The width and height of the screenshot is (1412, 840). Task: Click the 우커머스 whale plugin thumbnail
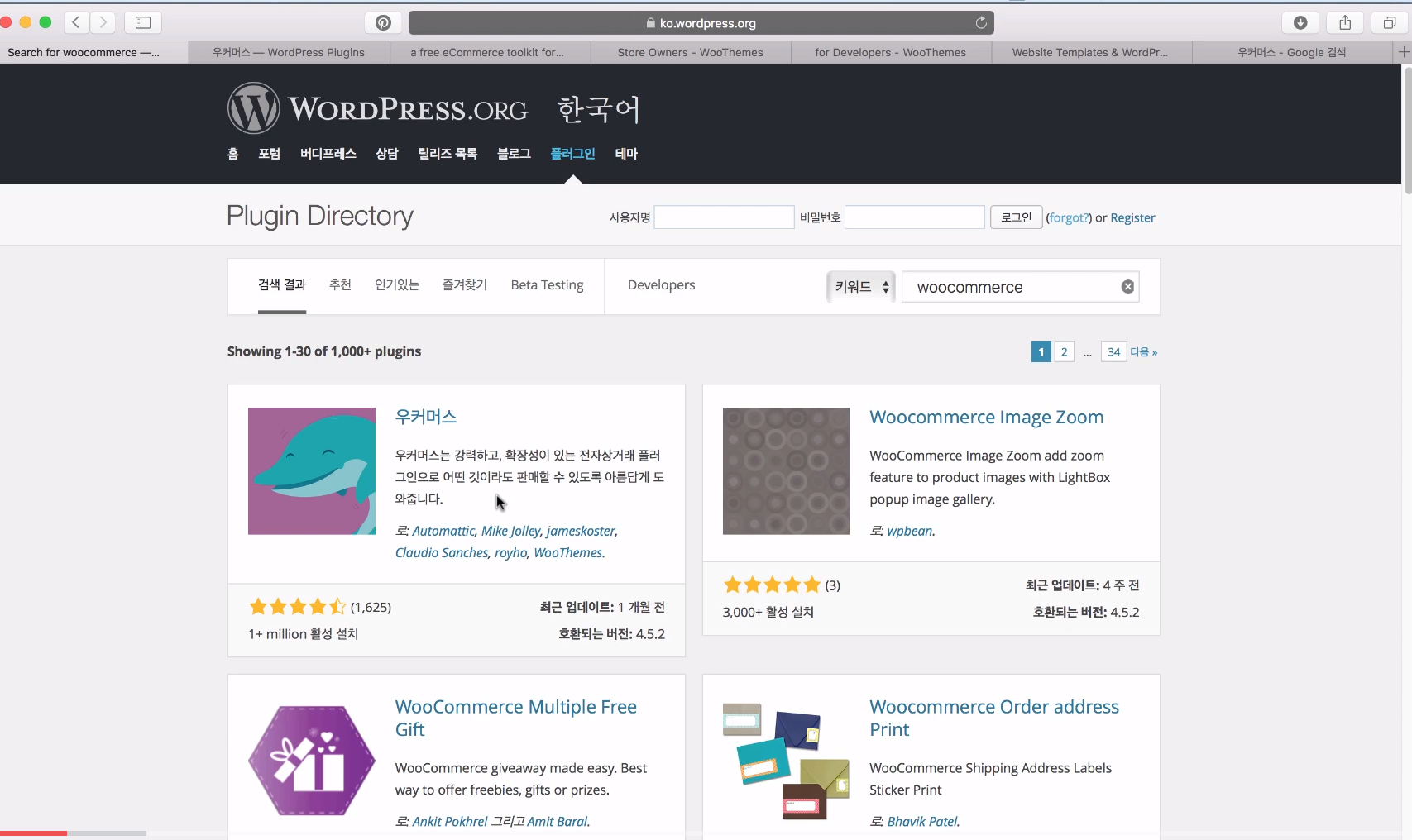[x=312, y=471]
